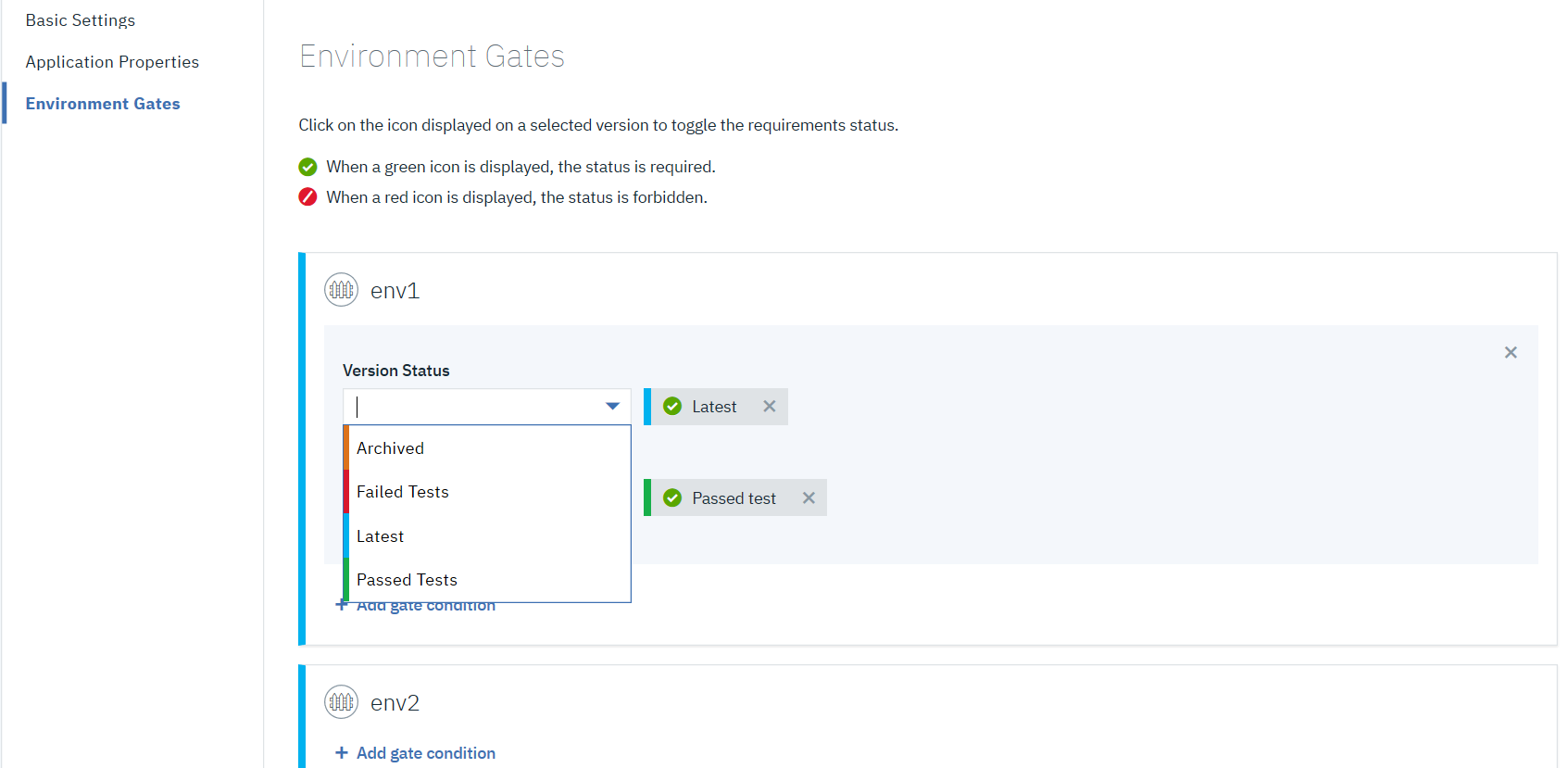Screen dimensions: 1568x768
Task: Remove the Latest status tag
Action: click(x=769, y=407)
